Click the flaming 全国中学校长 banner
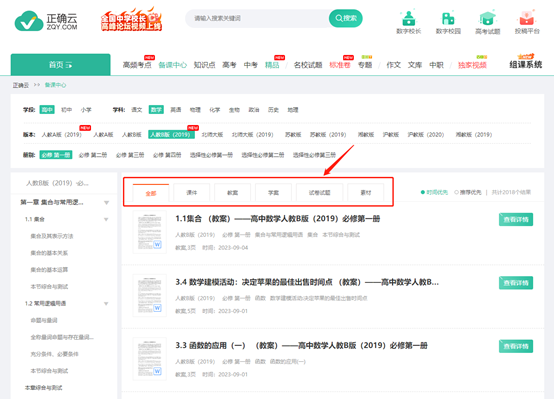The width and height of the screenshot is (554, 399). tap(131, 20)
